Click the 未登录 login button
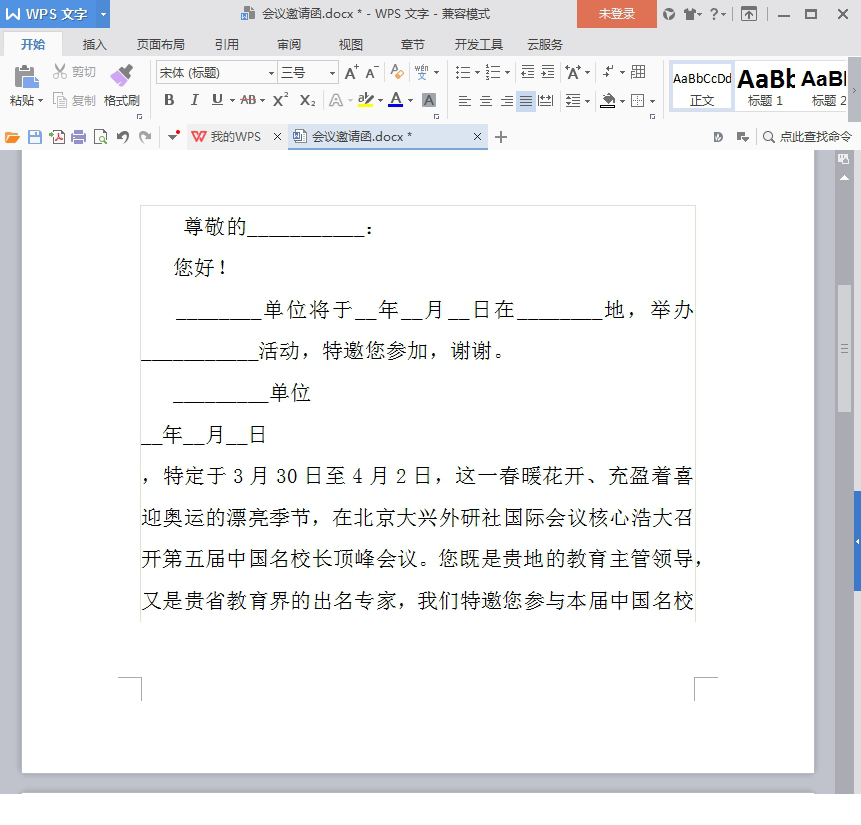Screen dimensions: 861x825 point(617,14)
